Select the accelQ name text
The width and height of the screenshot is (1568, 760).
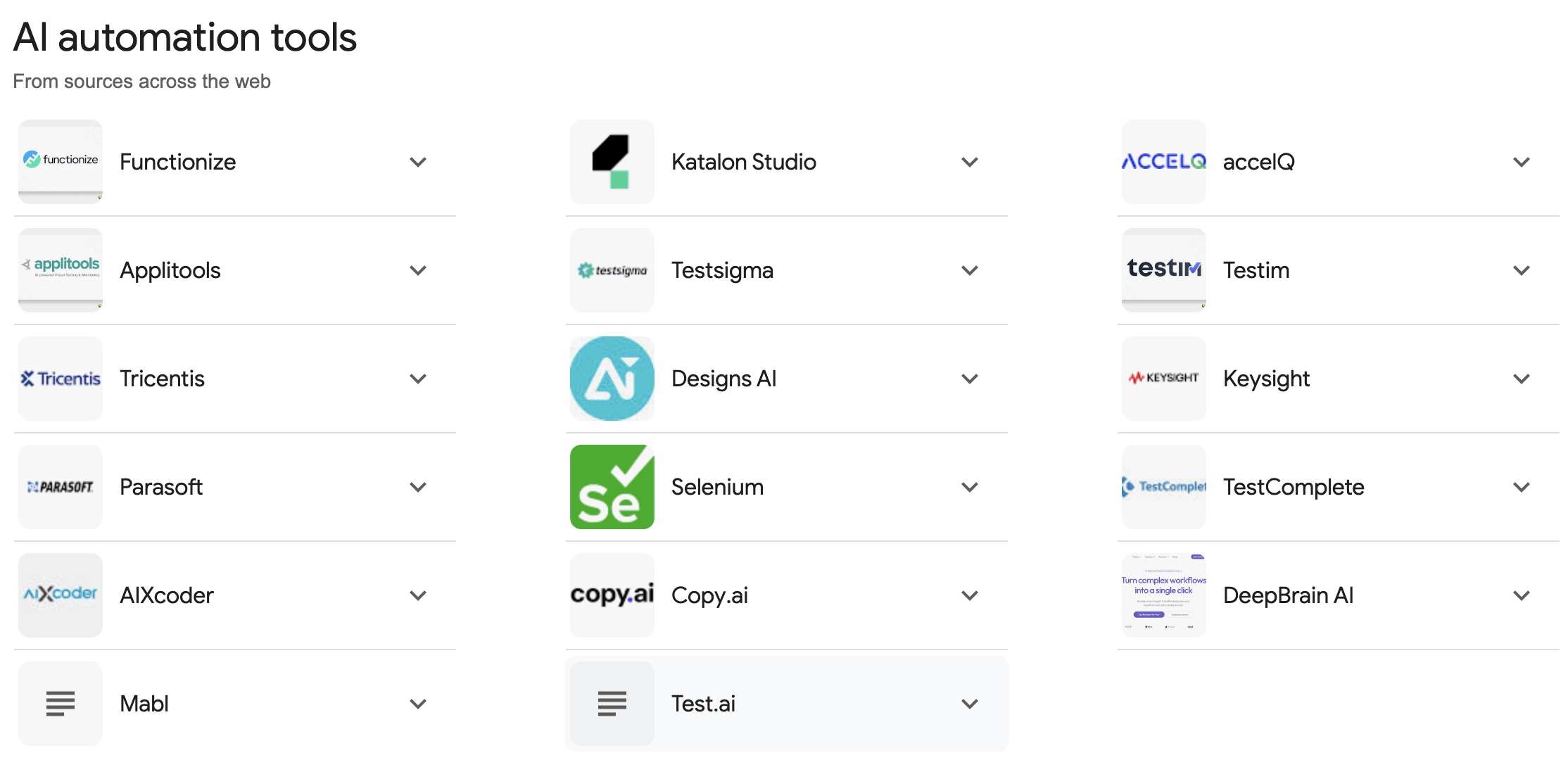pyautogui.click(x=1259, y=162)
